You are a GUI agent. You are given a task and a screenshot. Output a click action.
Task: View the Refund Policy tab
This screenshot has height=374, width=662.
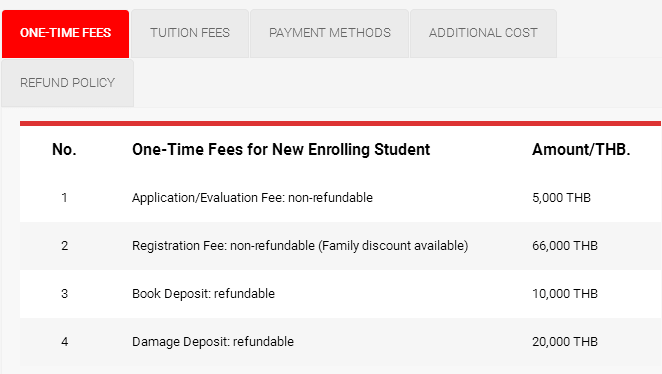(x=68, y=83)
